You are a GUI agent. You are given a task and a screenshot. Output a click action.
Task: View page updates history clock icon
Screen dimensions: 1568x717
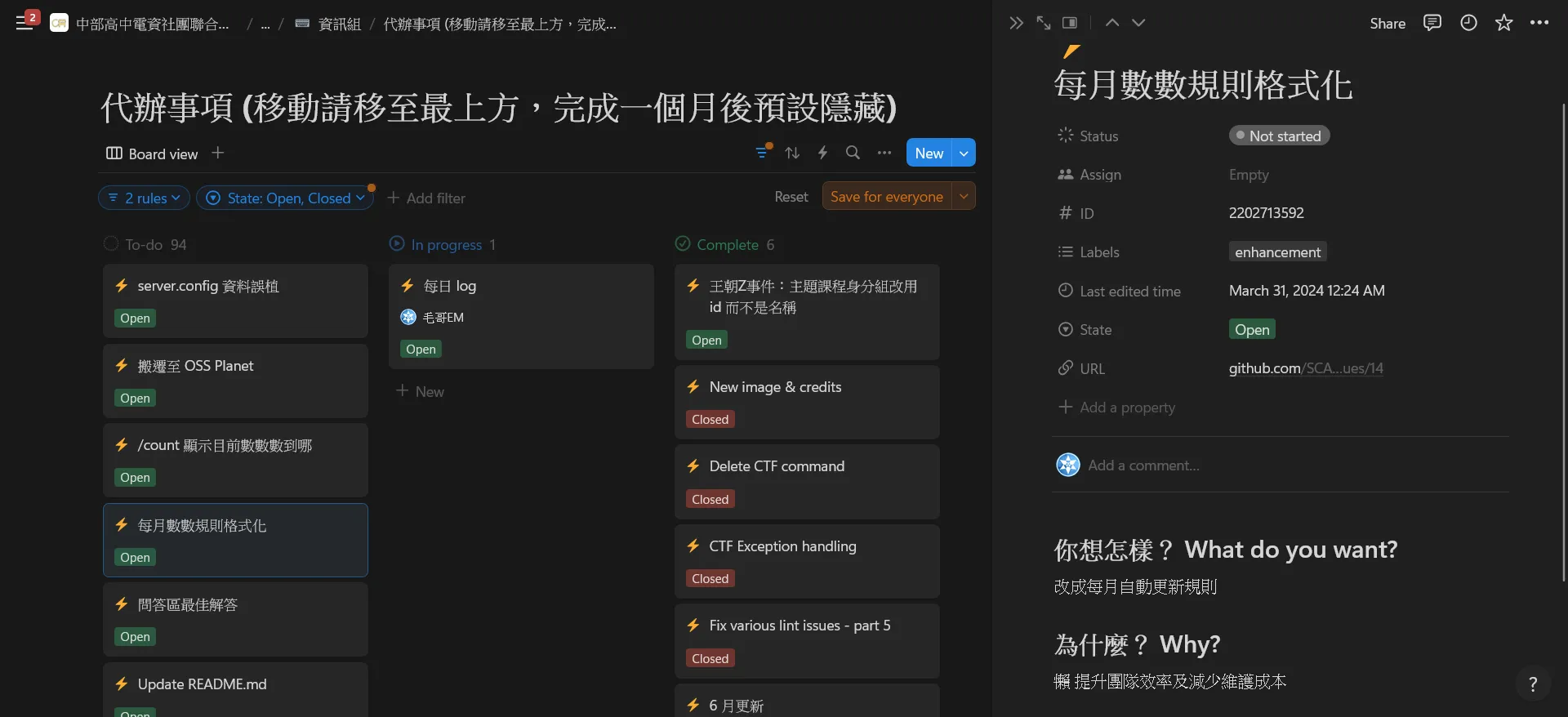[x=1468, y=23]
